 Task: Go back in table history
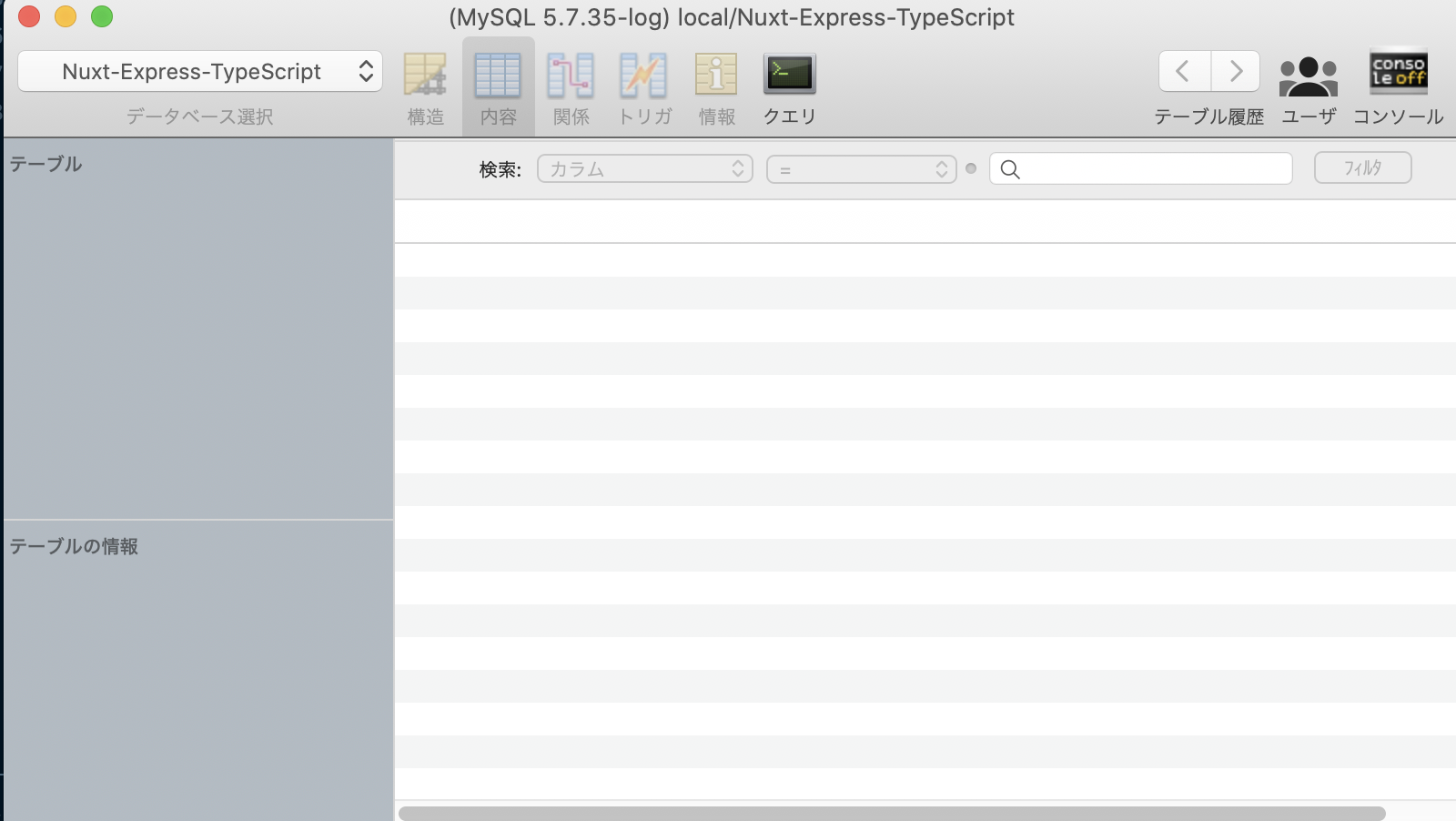click(x=1184, y=71)
